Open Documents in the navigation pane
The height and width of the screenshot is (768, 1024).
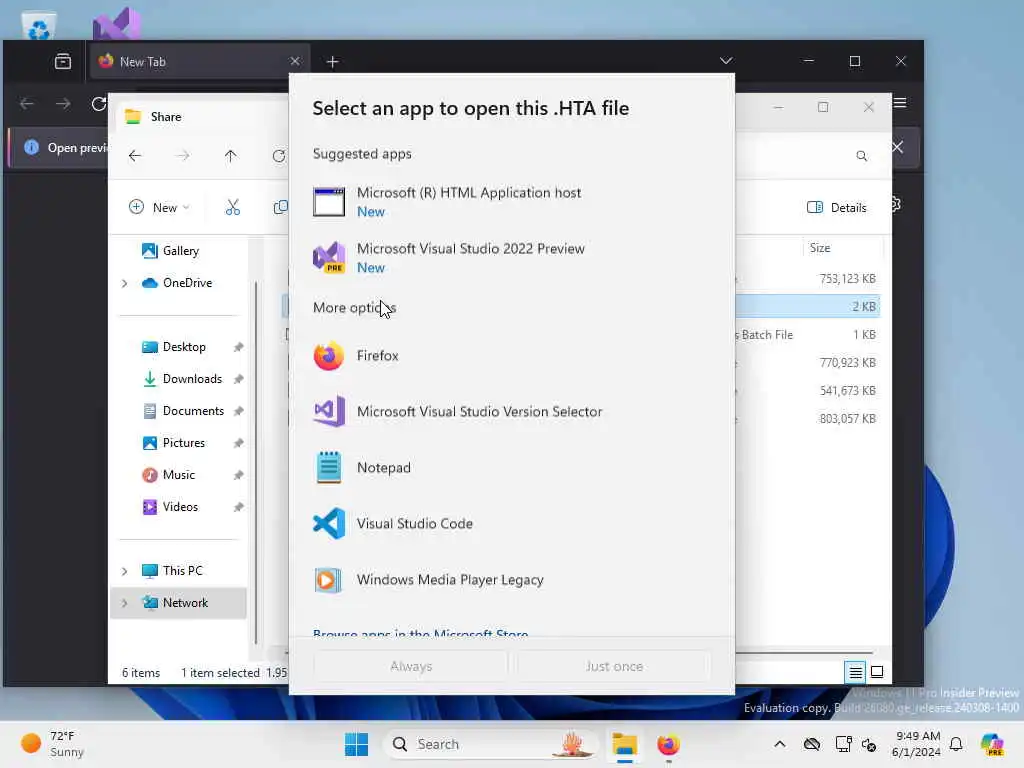[184, 411]
